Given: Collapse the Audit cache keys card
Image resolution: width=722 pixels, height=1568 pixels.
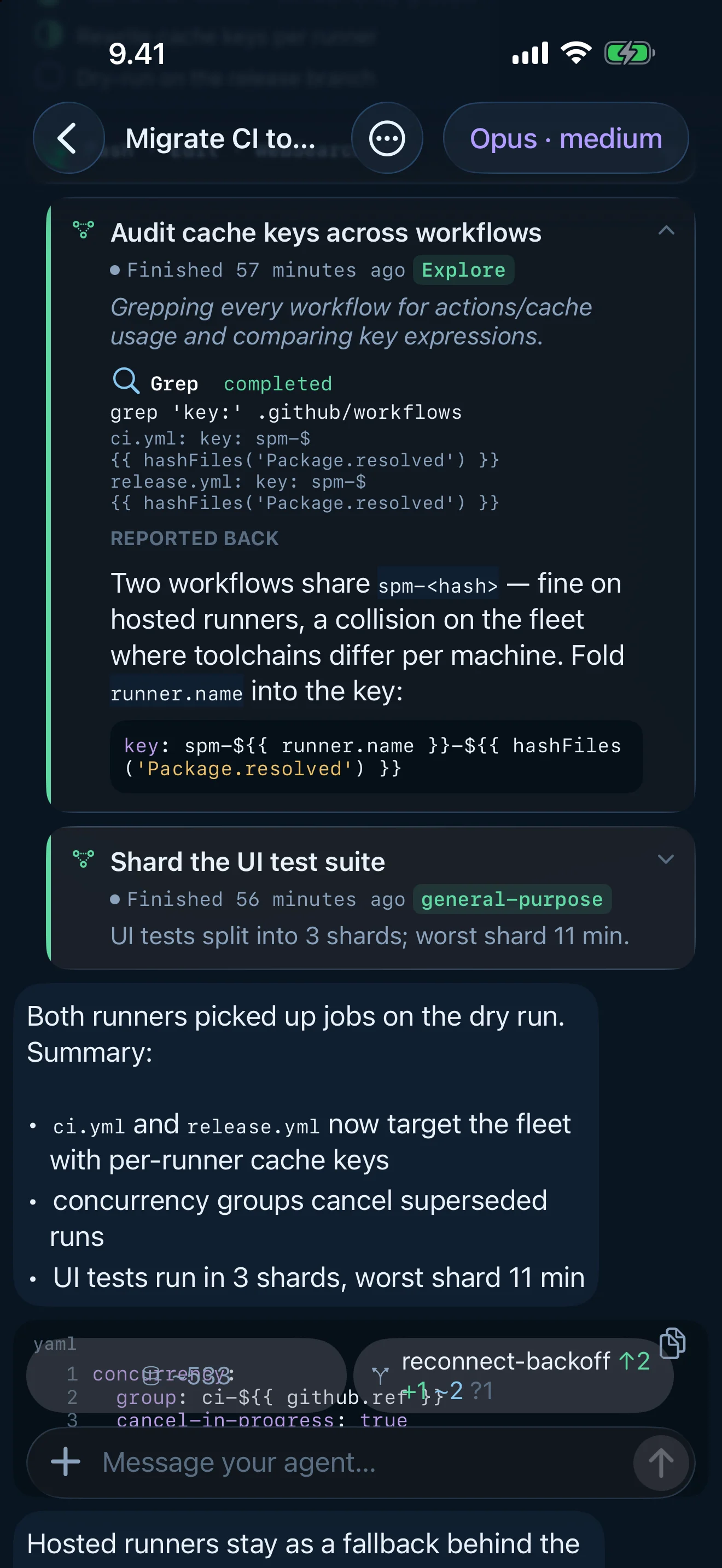Looking at the screenshot, I should 667,230.
